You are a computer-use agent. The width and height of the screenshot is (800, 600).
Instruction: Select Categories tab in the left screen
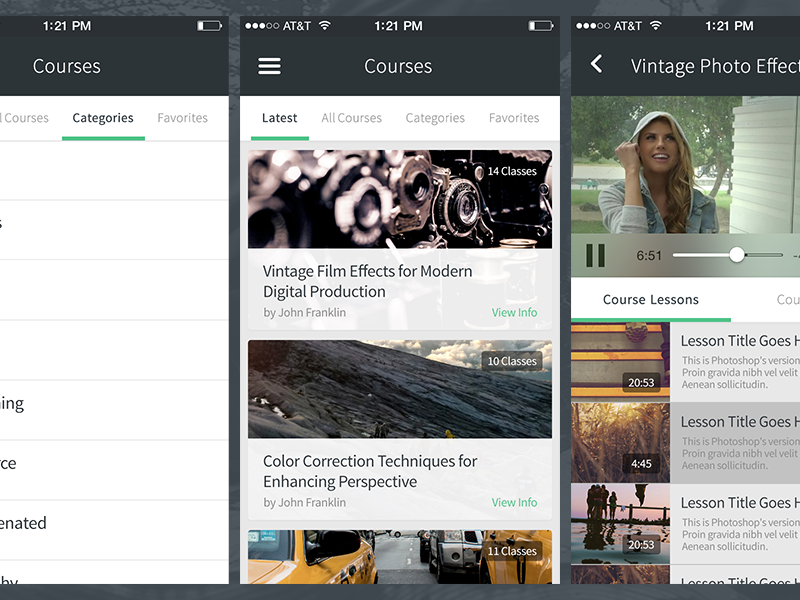click(103, 118)
